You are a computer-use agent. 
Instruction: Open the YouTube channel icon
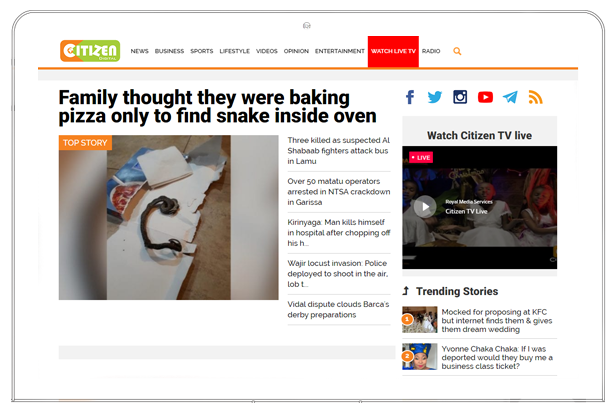(x=485, y=97)
